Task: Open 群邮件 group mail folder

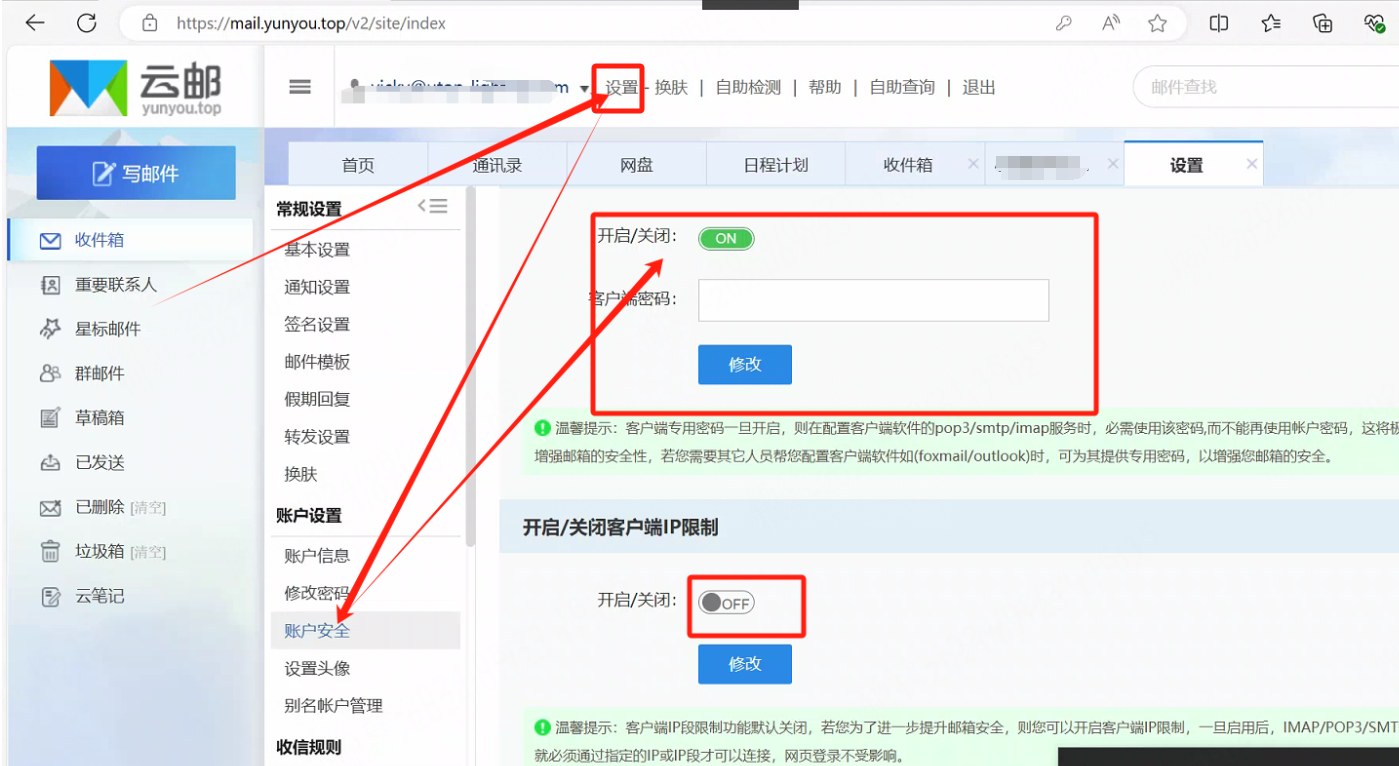Action: [100, 373]
